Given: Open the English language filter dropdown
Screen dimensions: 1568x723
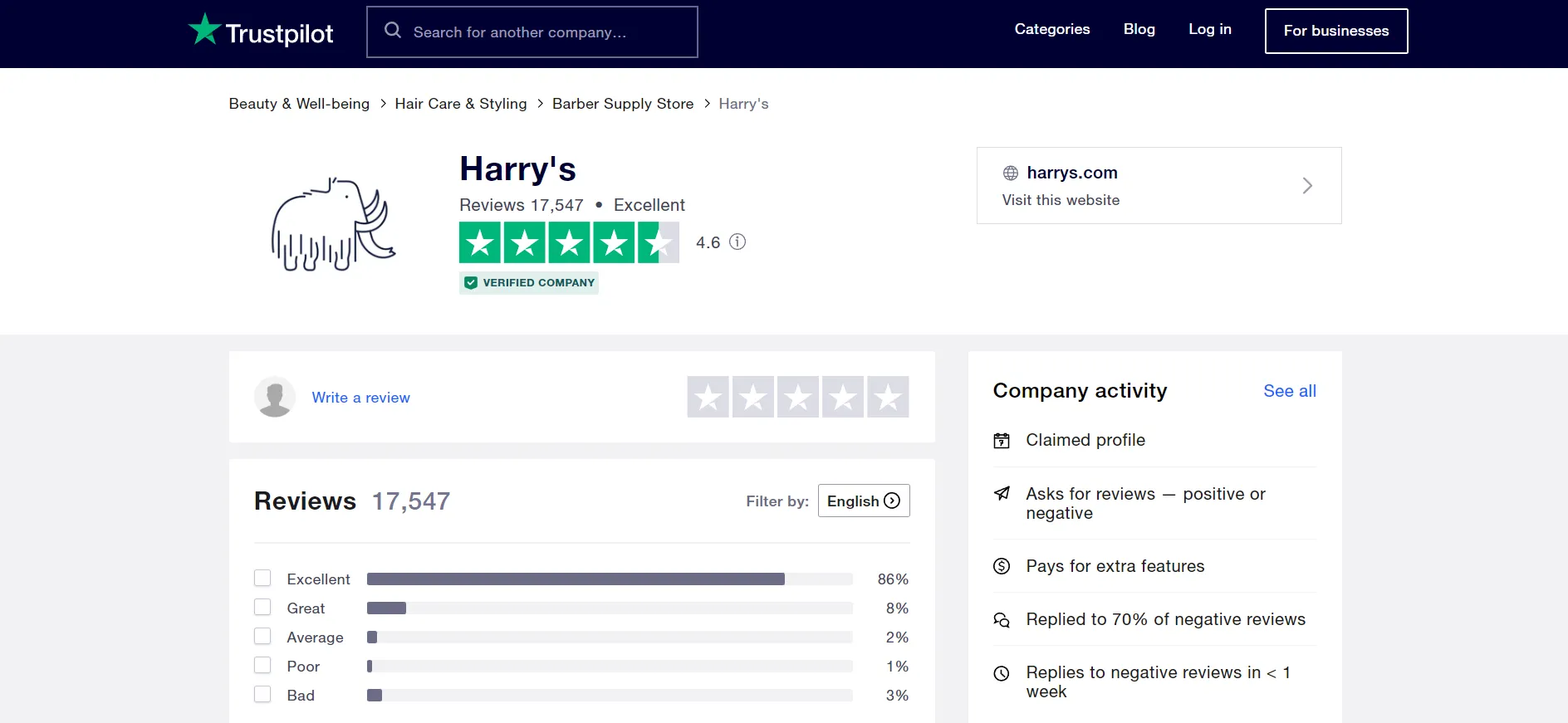Looking at the screenshot, I should tap(864, 501).
